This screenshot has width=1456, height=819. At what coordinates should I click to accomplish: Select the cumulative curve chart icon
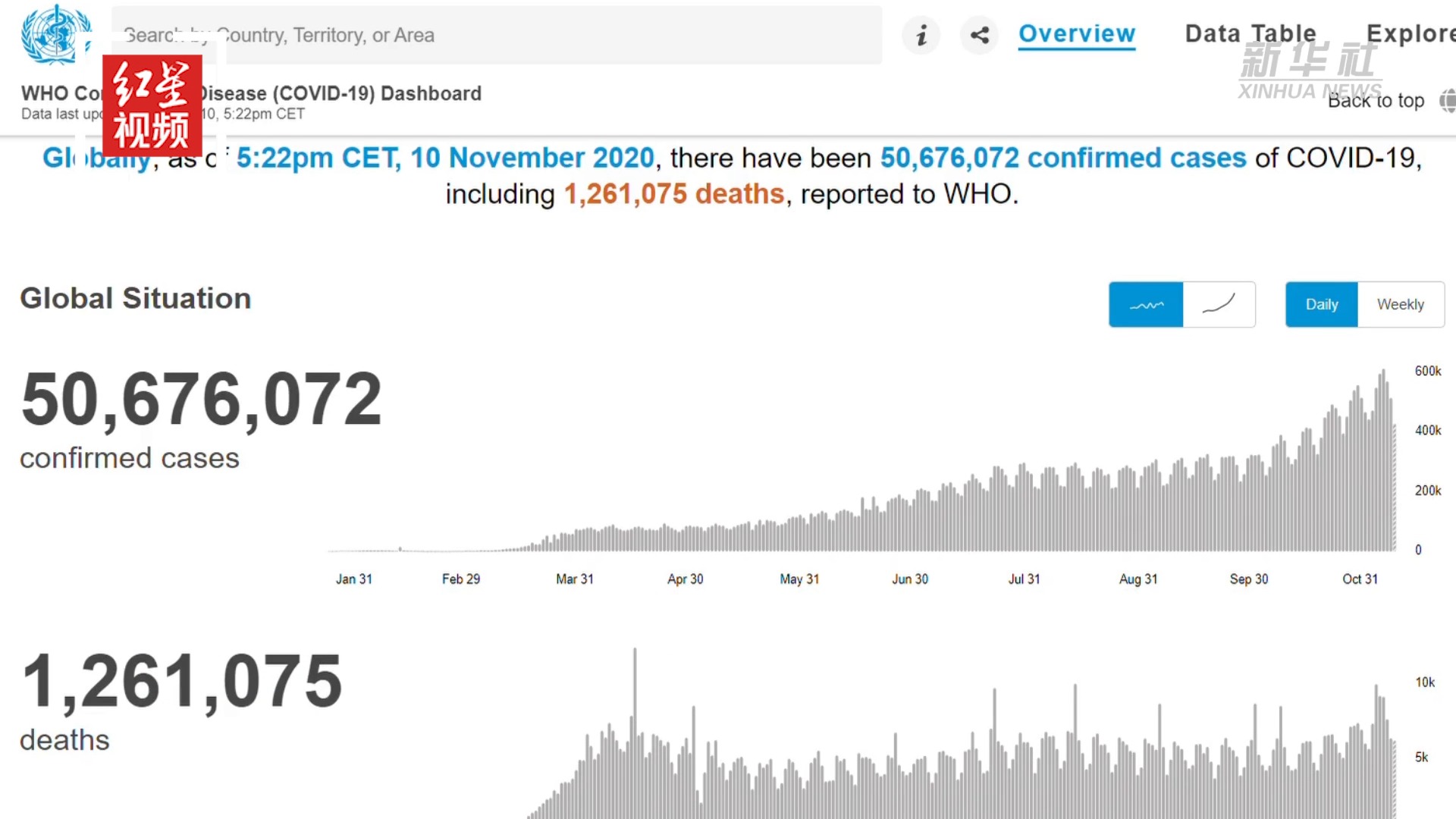click(x=1219, y=305)
